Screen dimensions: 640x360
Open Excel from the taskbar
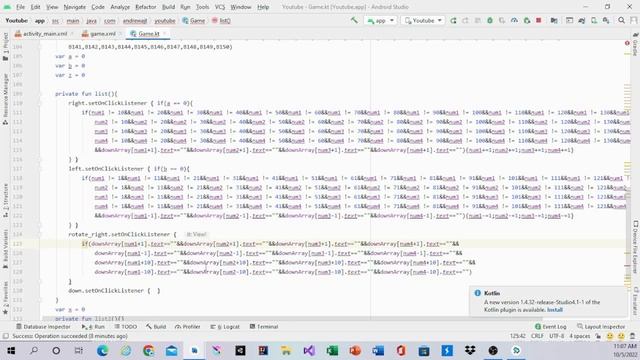click(332, 351)
